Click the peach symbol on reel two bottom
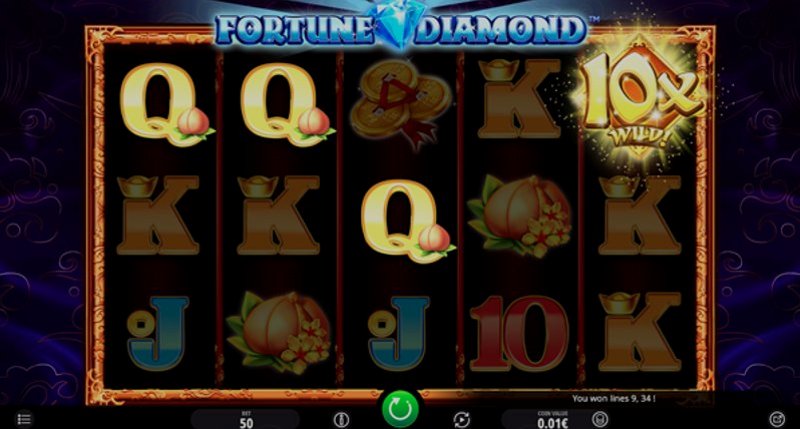The image size is (800, 429). 279,333
